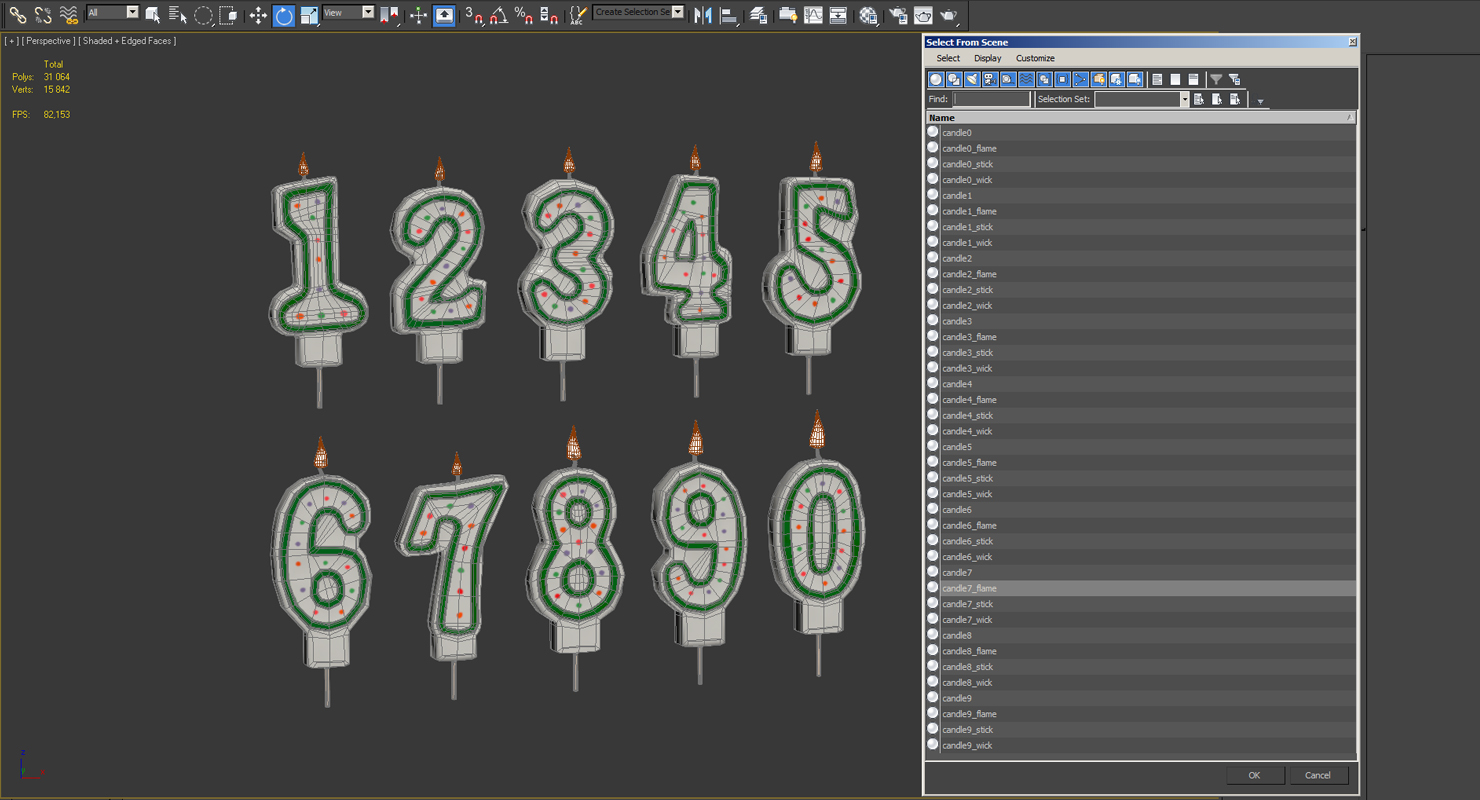The width and height of the screenshot is (1480, 800).
Task: Activate the Select and Link tool
Action: coord(17,14)
